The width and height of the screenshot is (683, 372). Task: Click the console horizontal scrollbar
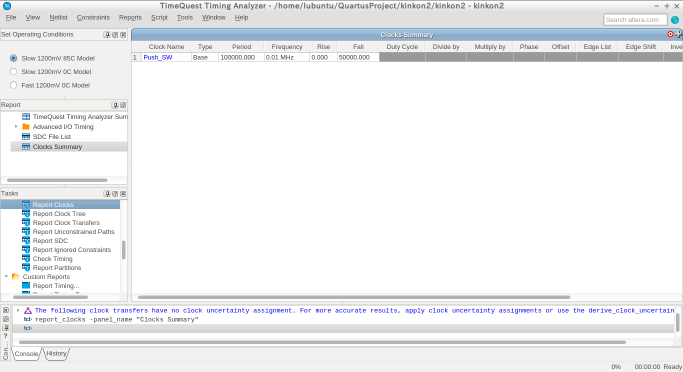point(322,342)
